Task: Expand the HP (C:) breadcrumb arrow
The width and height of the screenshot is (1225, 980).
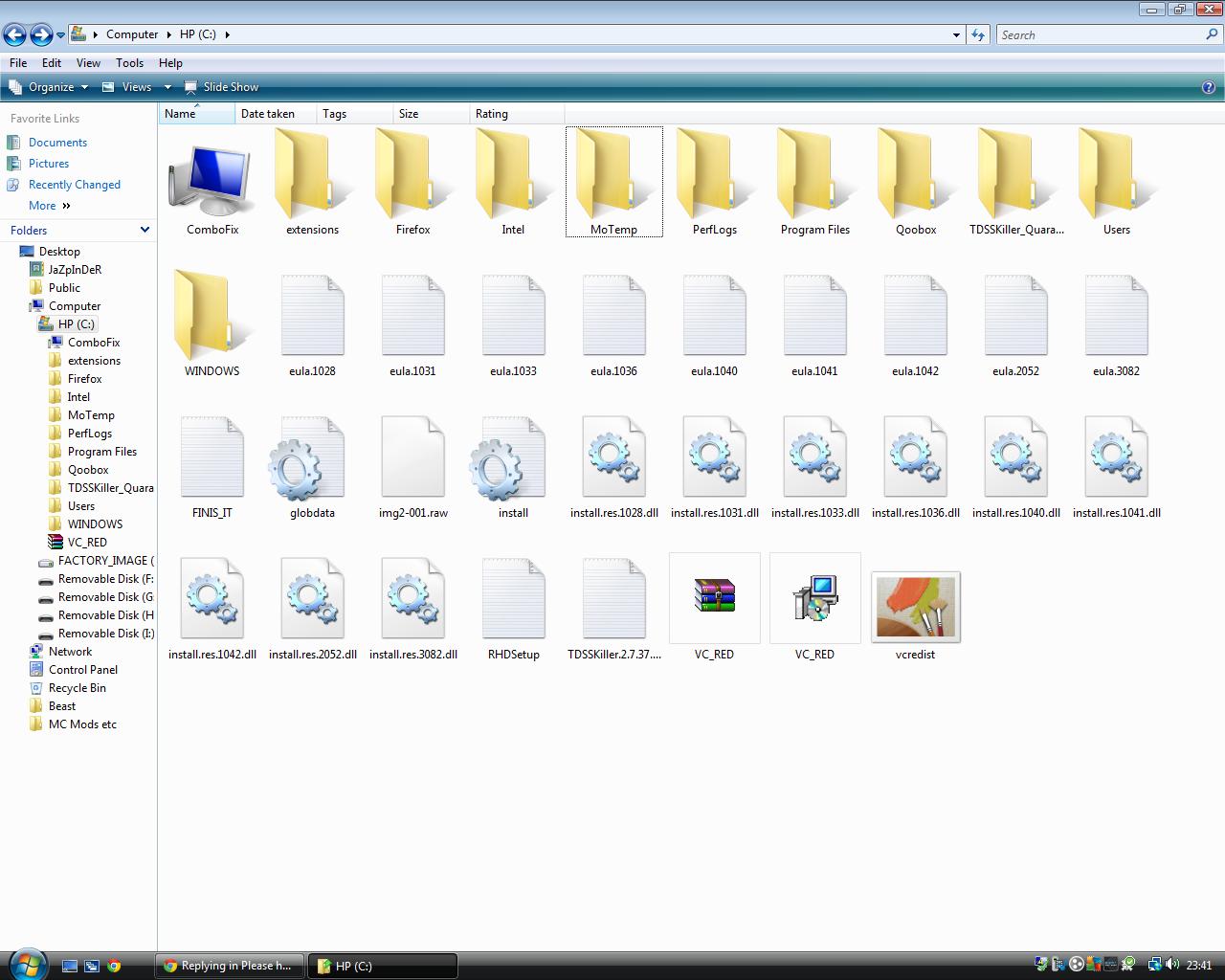Action: (x=228, y=34)
